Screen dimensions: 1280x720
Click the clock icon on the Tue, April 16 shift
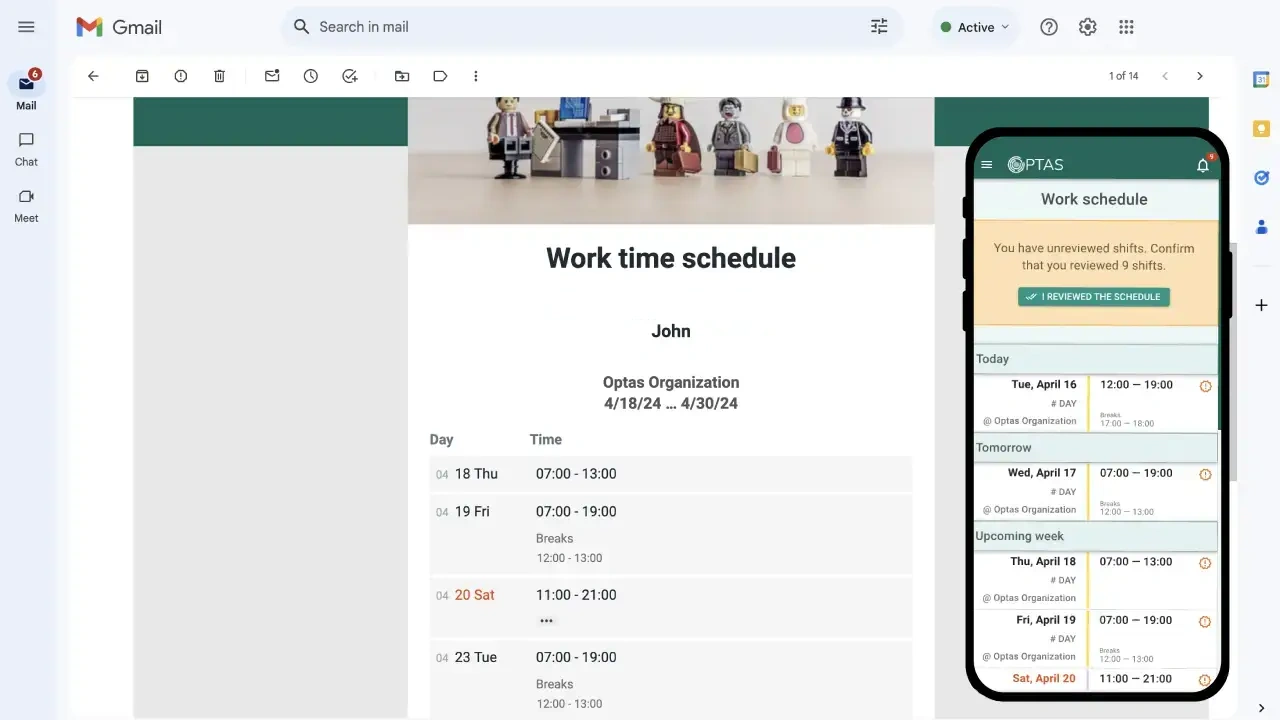(x=1205, y=386)
